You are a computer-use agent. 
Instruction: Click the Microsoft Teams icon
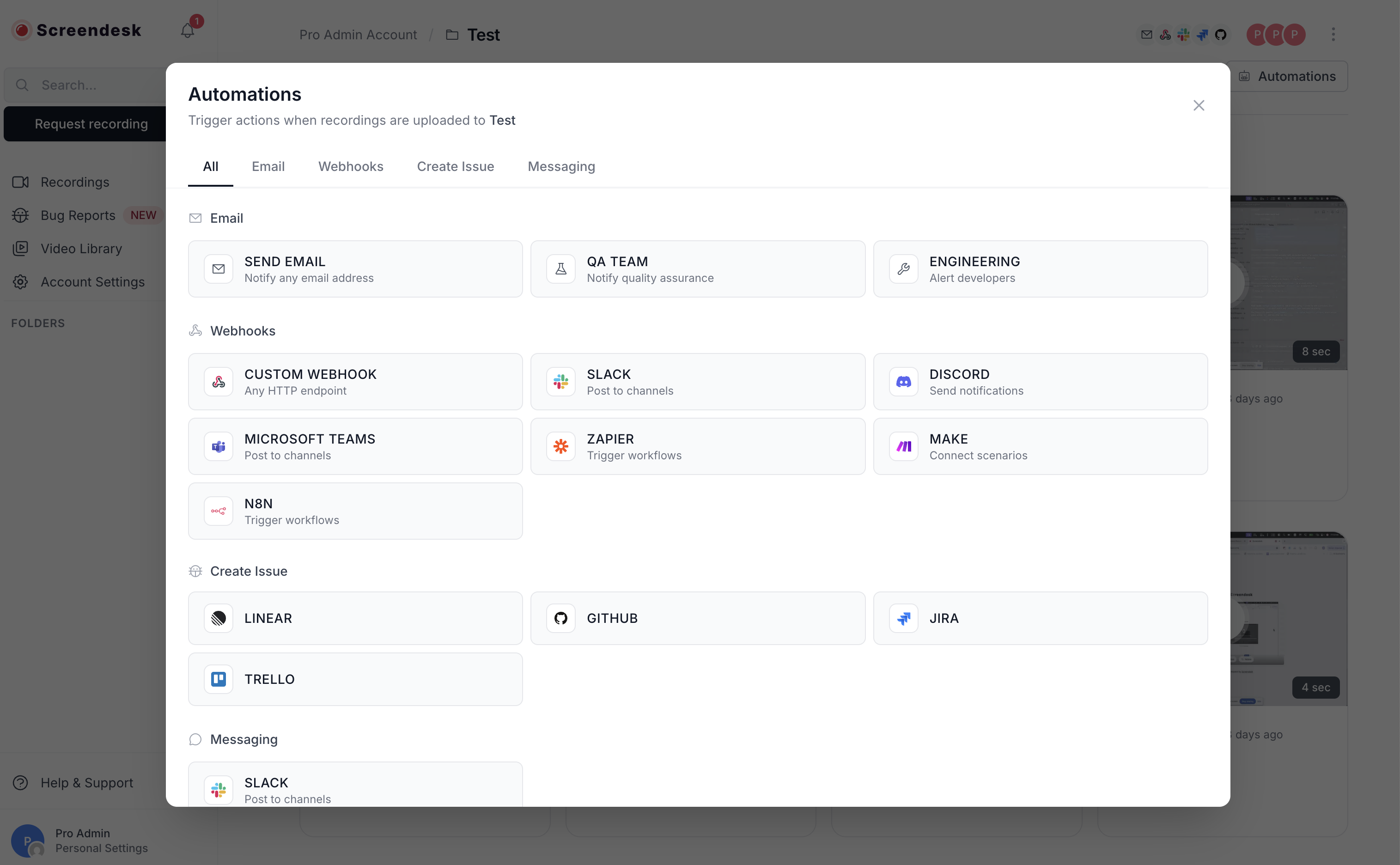click(219, 446)
